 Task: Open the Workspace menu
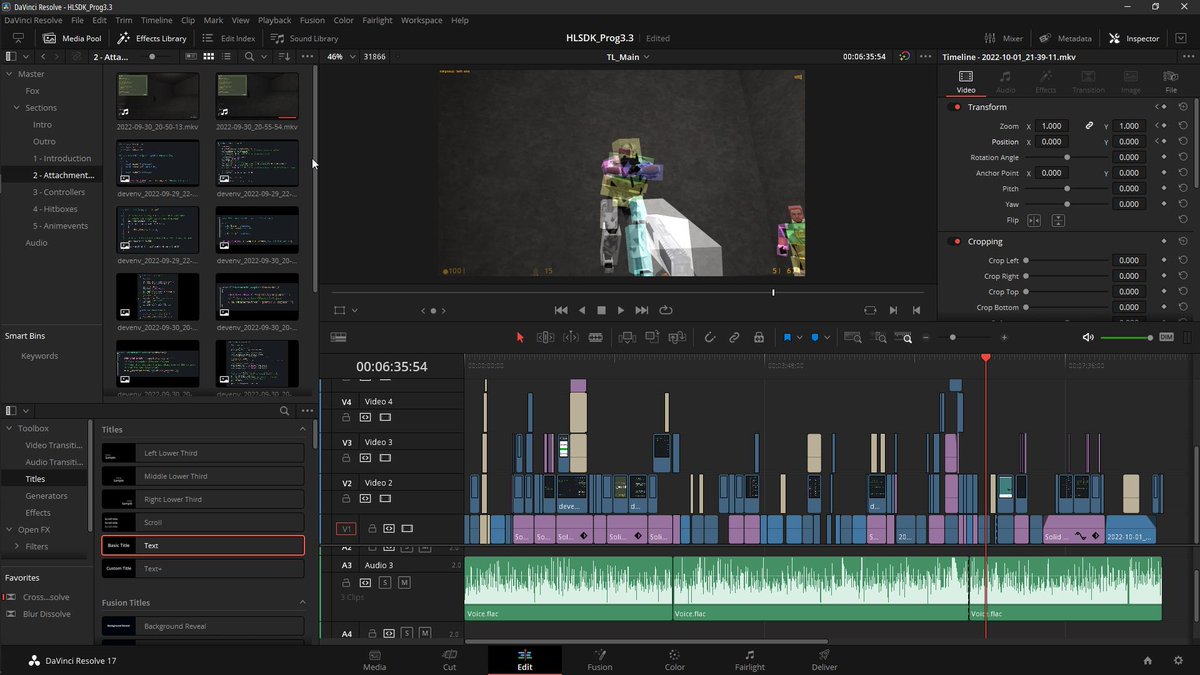(x=421, y=20)
